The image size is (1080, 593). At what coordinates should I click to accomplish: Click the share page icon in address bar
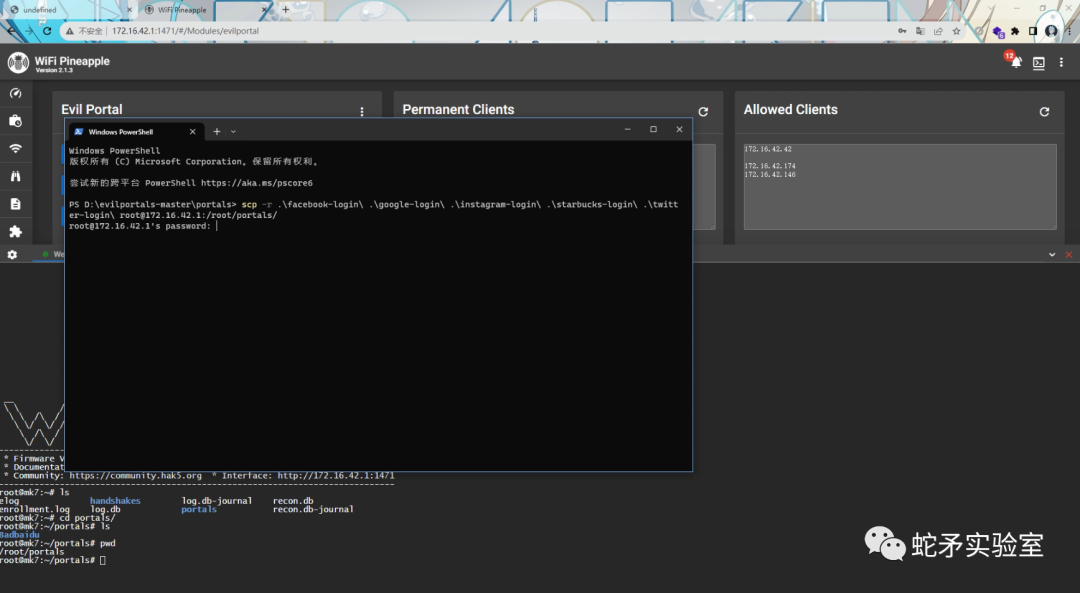938,31
